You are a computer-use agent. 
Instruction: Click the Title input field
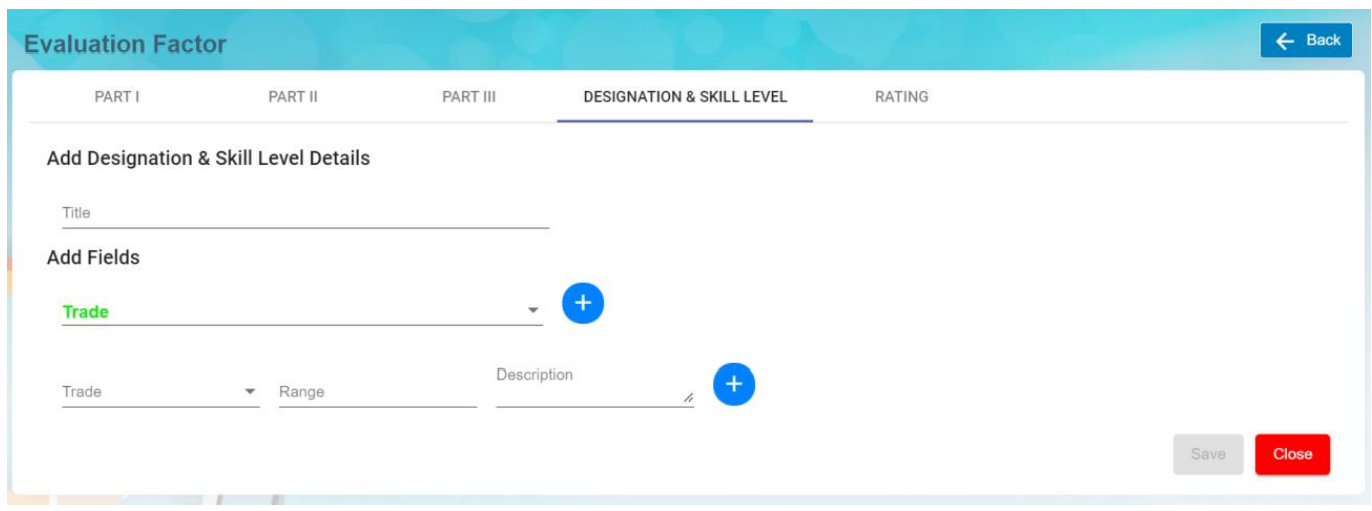coord(305,213)
